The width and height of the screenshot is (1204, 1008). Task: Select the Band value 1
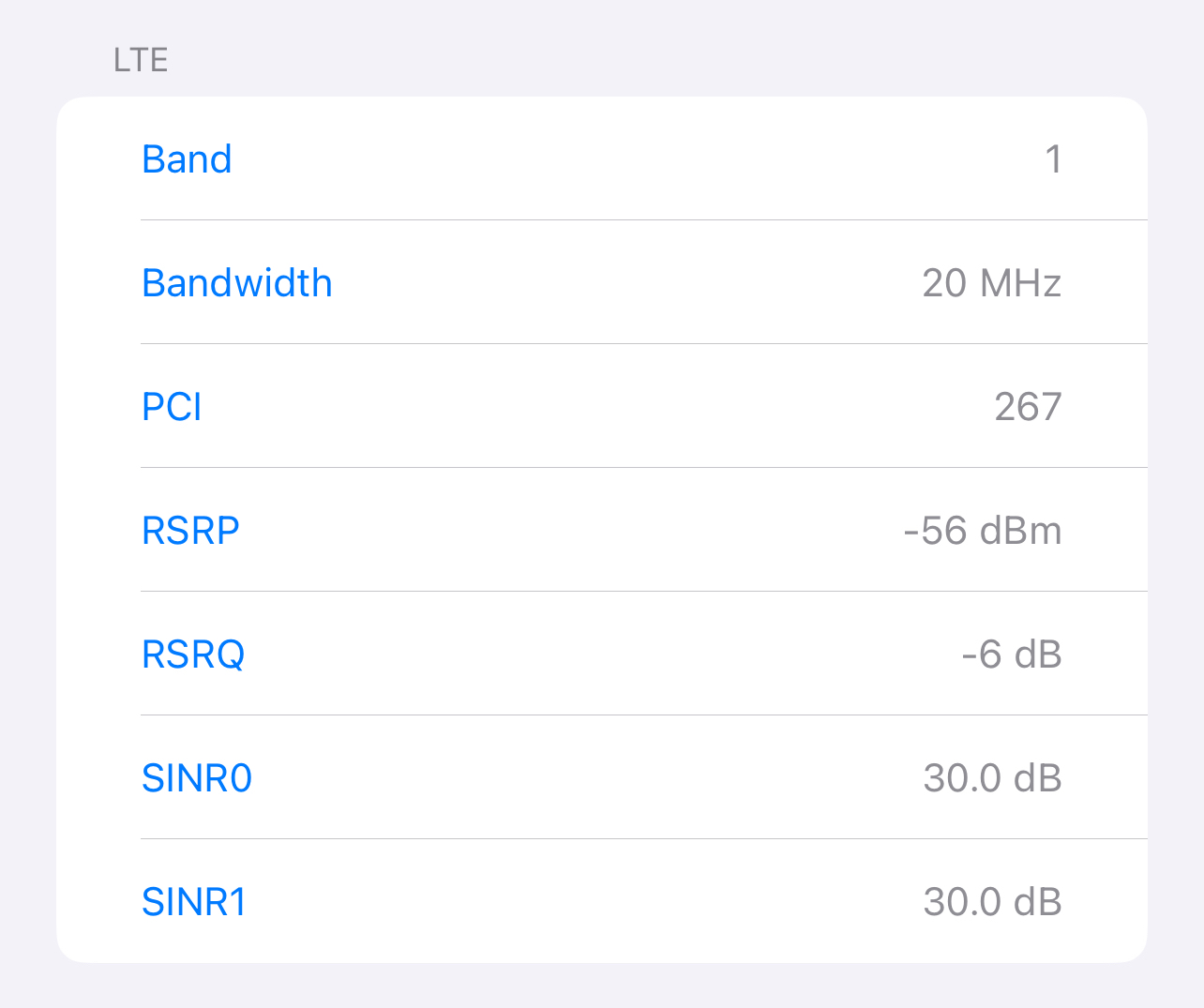coord(1054,159)
